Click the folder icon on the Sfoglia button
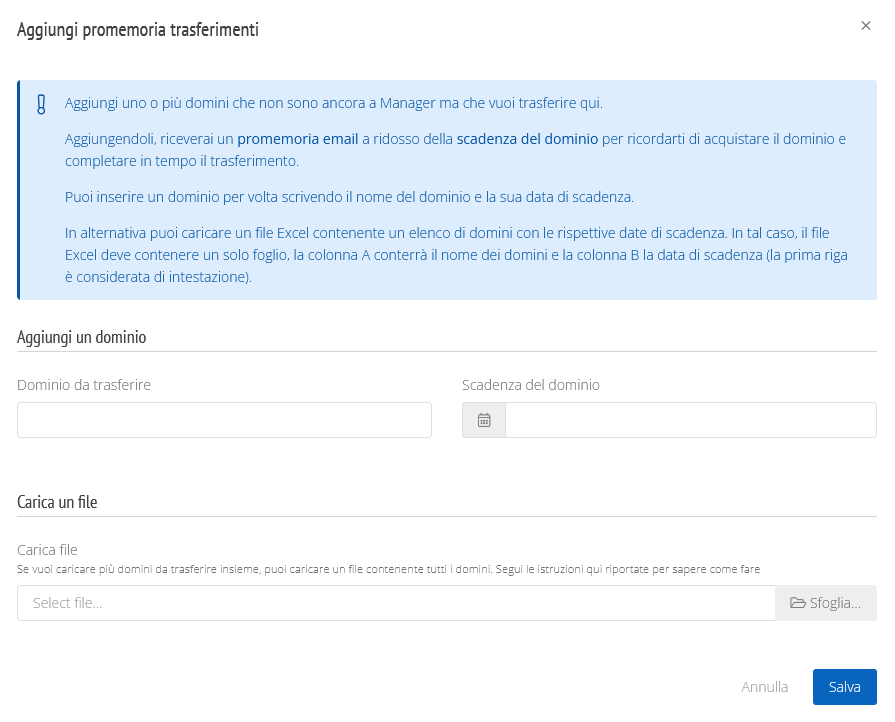The width and height of the screenshot is (895, 722). [797, 603]
